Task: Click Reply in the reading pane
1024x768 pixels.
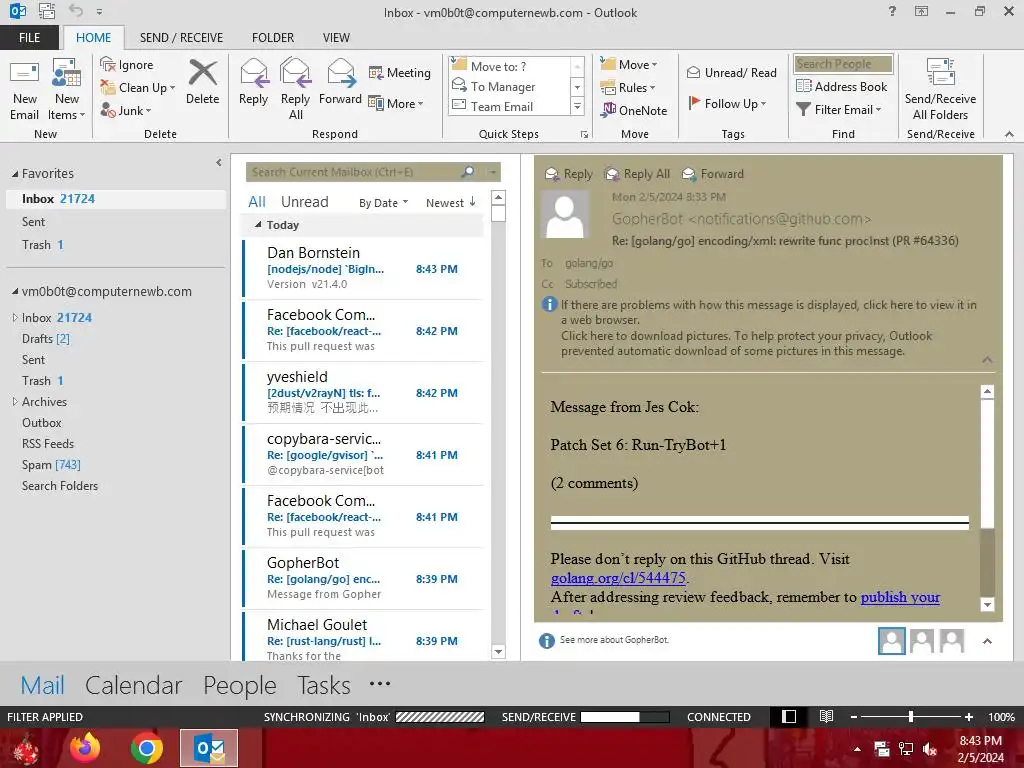Action: [569, 174]
